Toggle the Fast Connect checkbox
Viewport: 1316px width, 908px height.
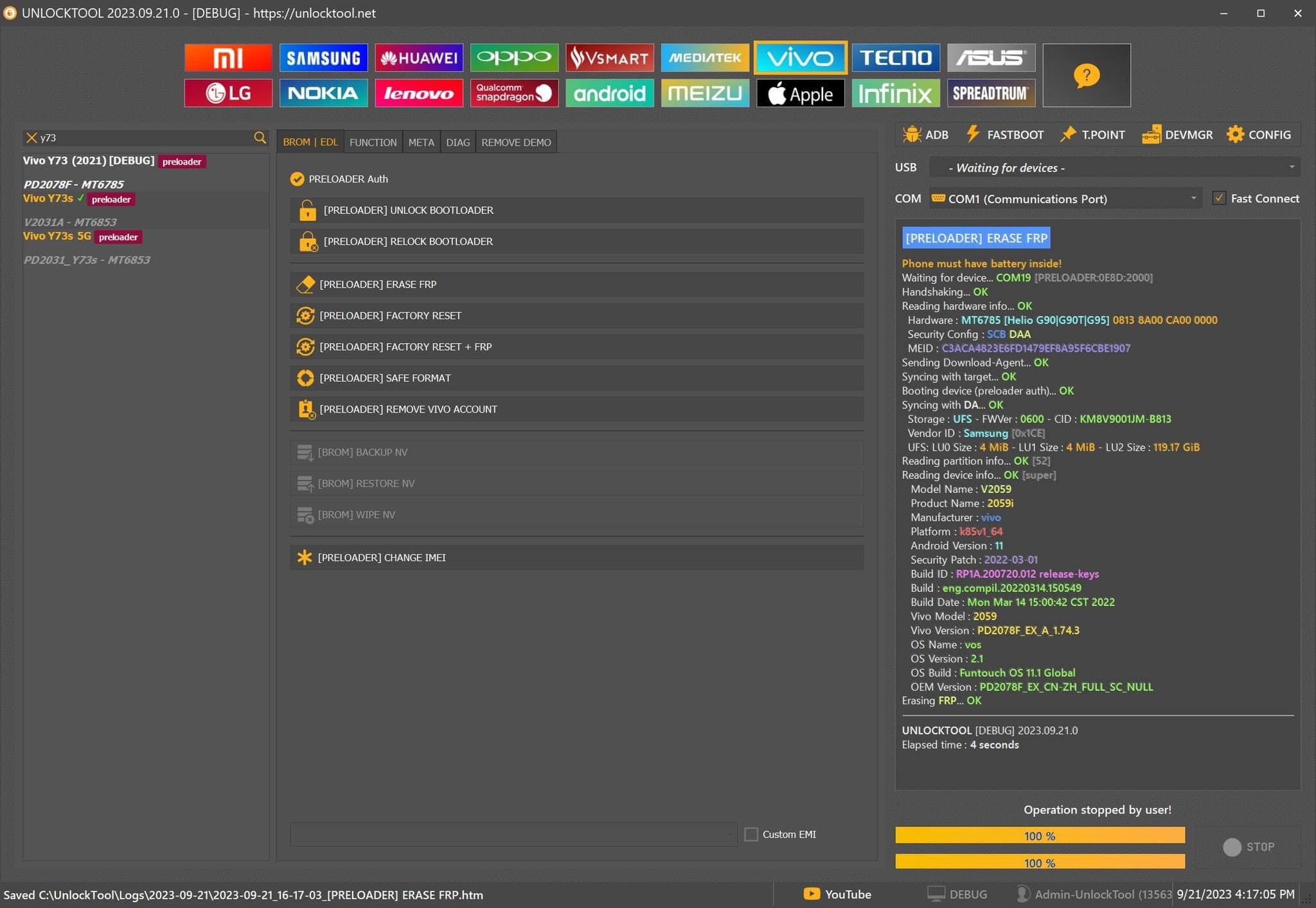tap(1219, 199)
